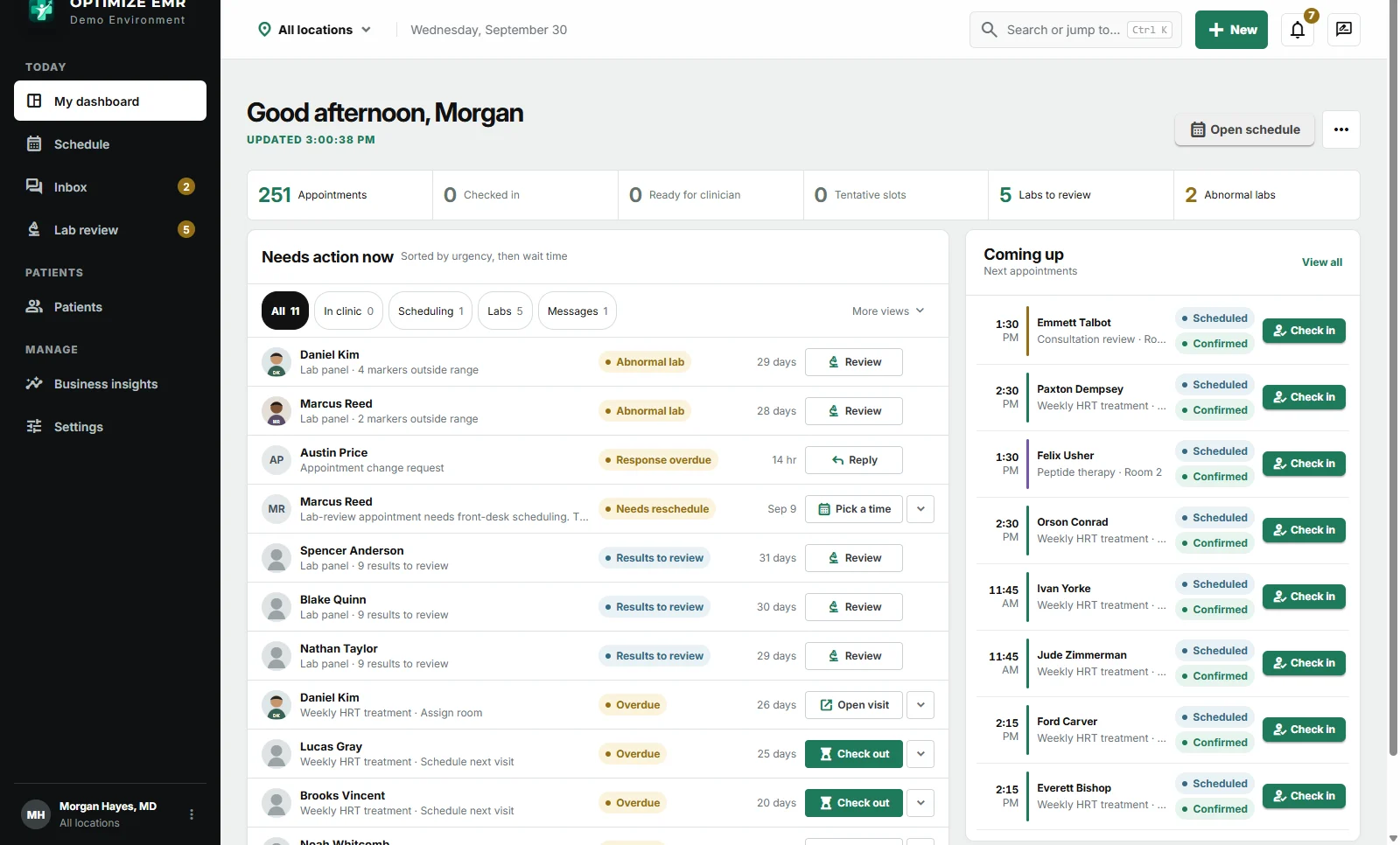
Task: Click Brooks Vincent's avatar placeholder
Action: pos(276,803)
